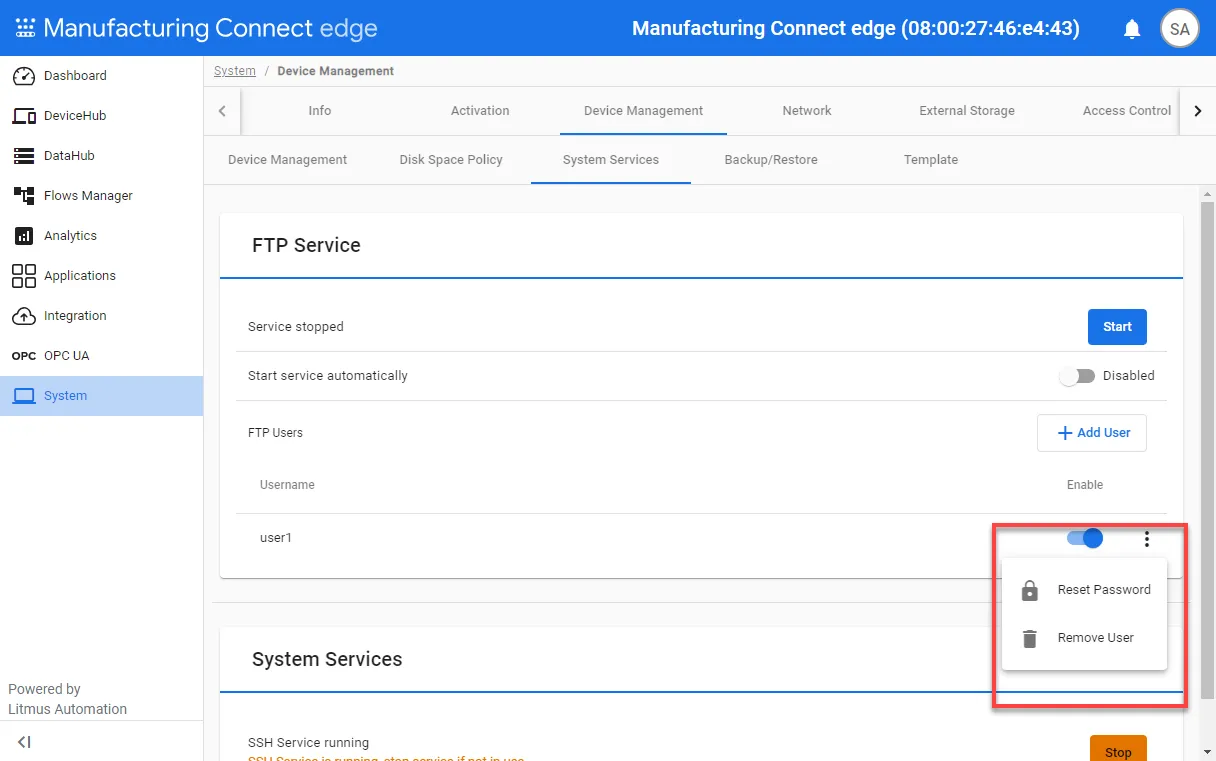Click the Analytics chart icon

tap(24, 236)
